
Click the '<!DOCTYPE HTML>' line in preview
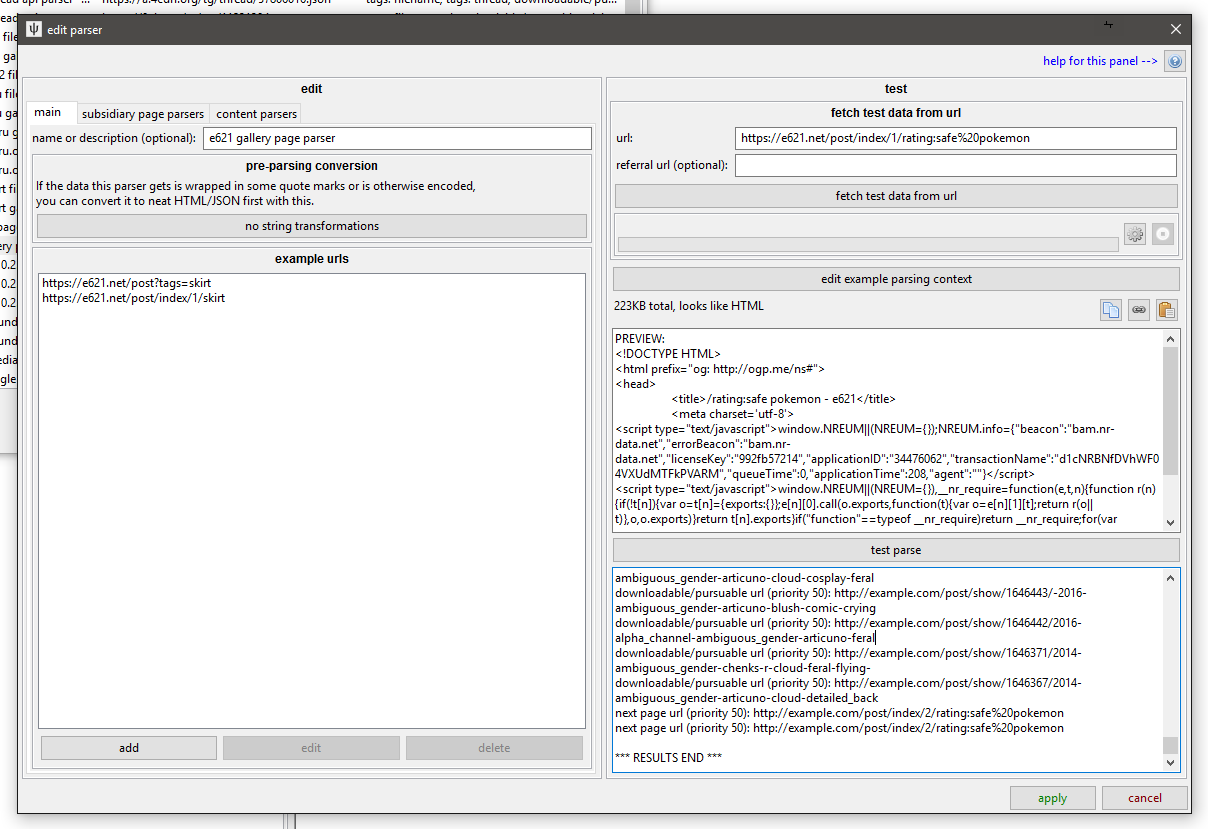click(x=667, y=354)
